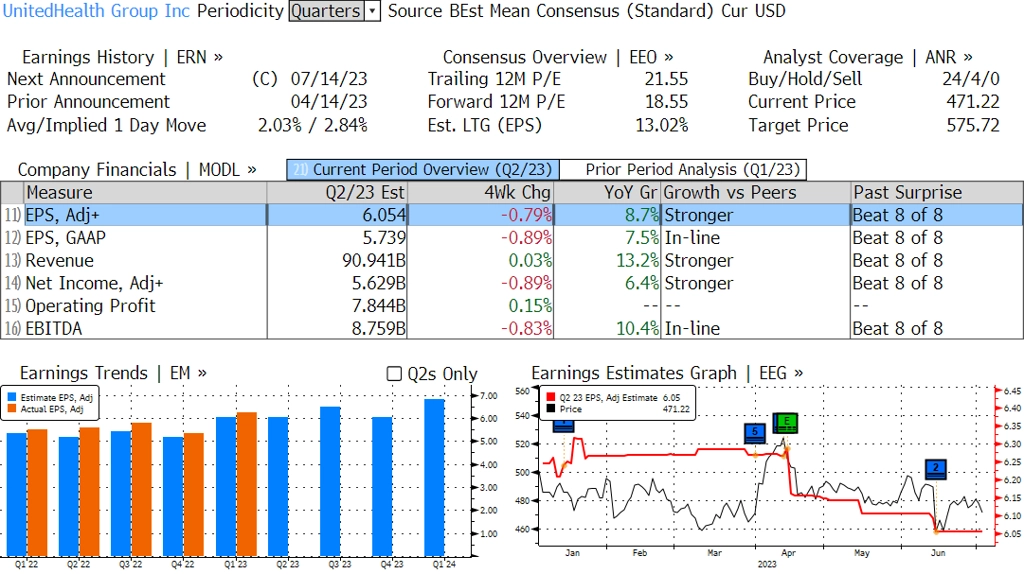Image resolution: width=1024 pixels, height=574 pixels.
Task: Click the Growth vs Peers column header
Action: [x=756, y=193]
